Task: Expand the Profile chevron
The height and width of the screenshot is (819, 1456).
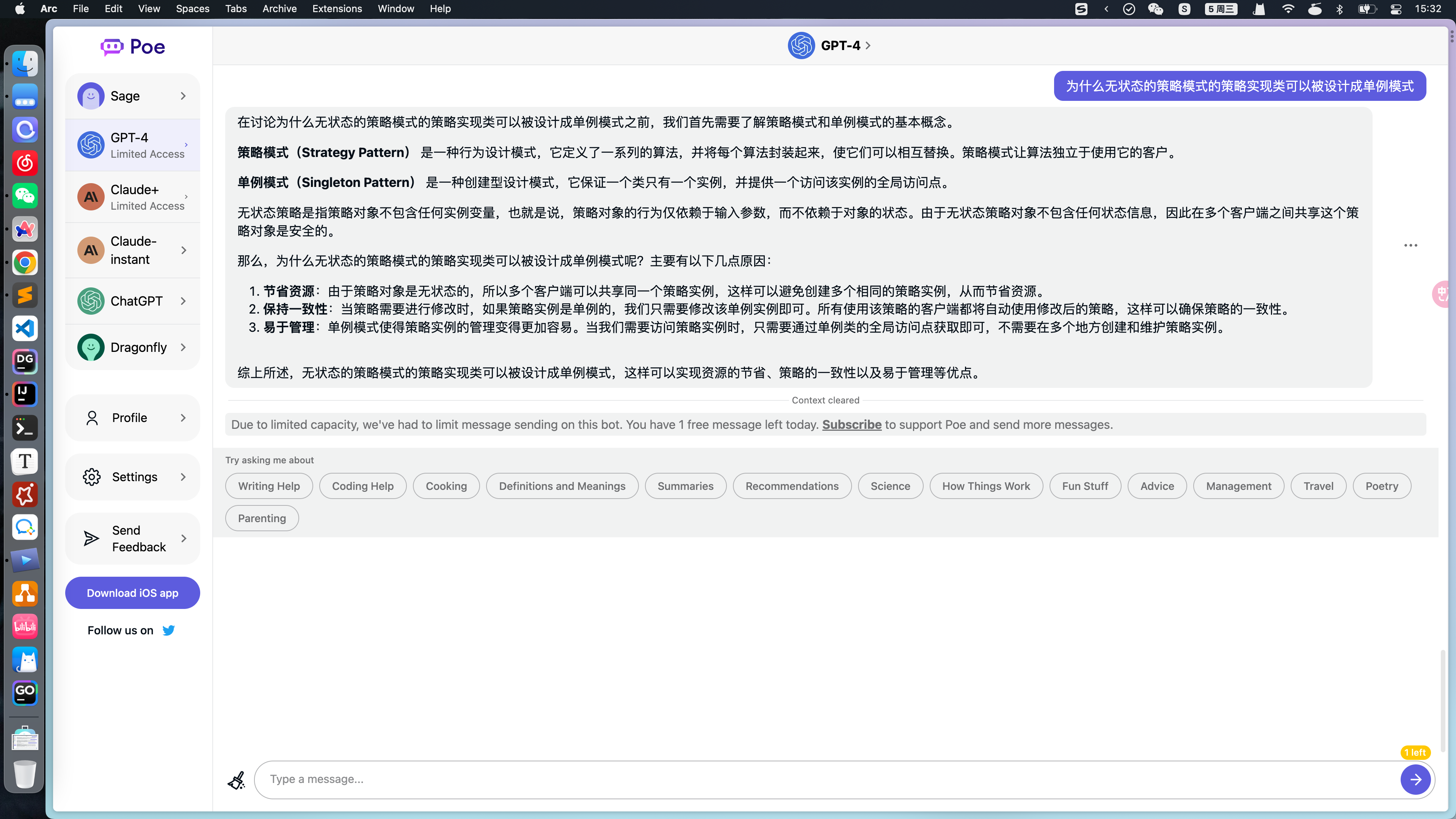Action: coord(183,418)
